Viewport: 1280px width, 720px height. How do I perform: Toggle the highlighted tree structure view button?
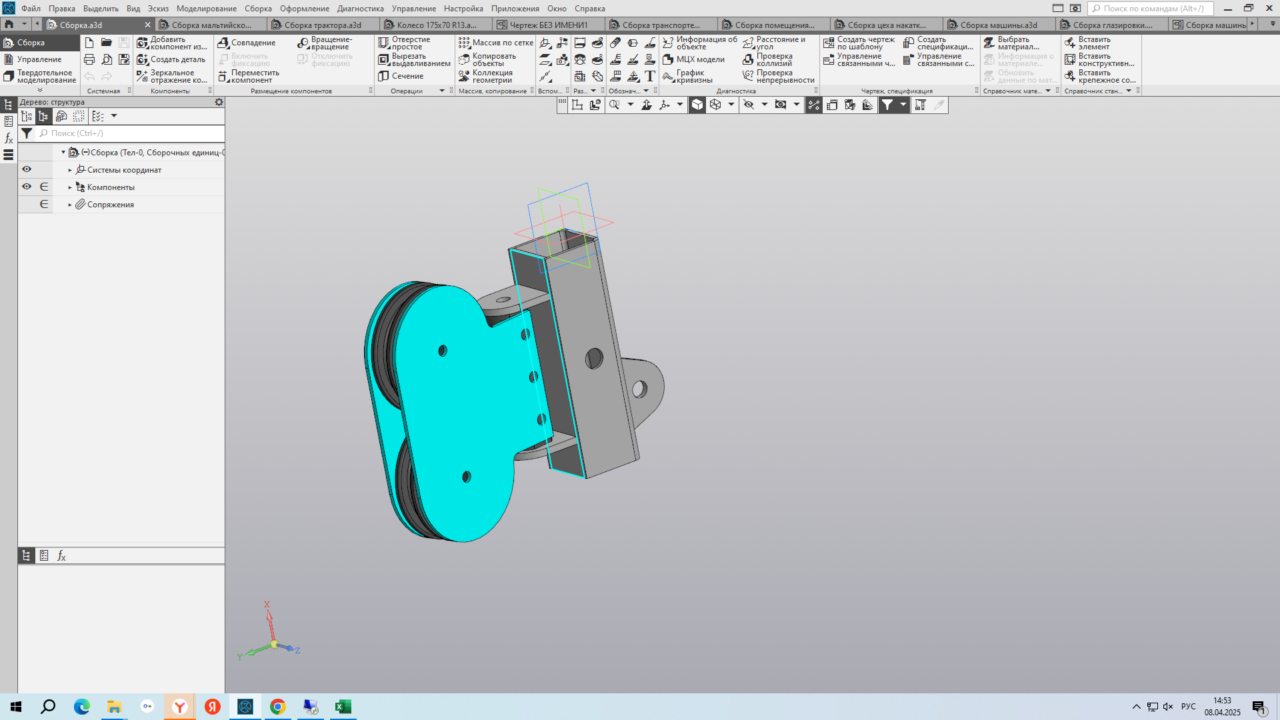[44, 116]
